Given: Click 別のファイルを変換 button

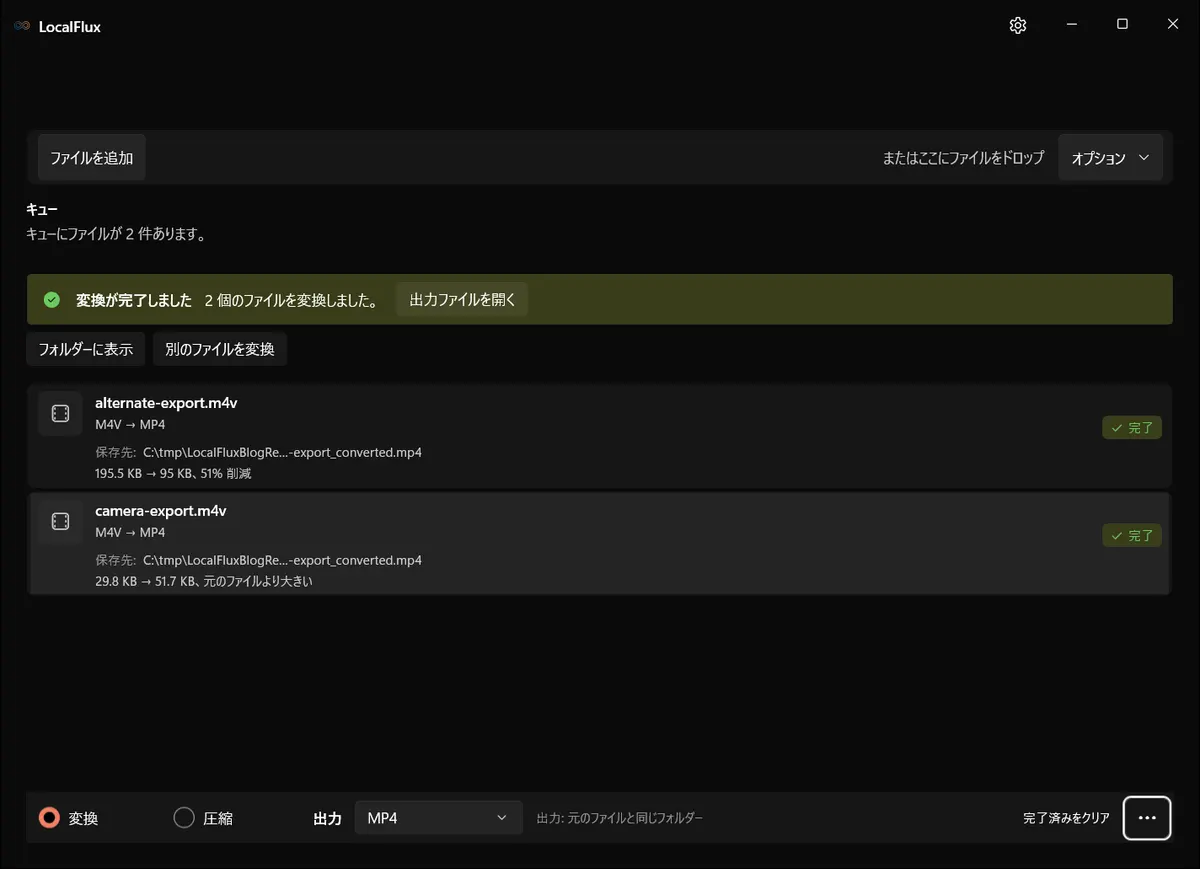Looking at the screenshot, I should pyautogui.click(x=220, y=349).
